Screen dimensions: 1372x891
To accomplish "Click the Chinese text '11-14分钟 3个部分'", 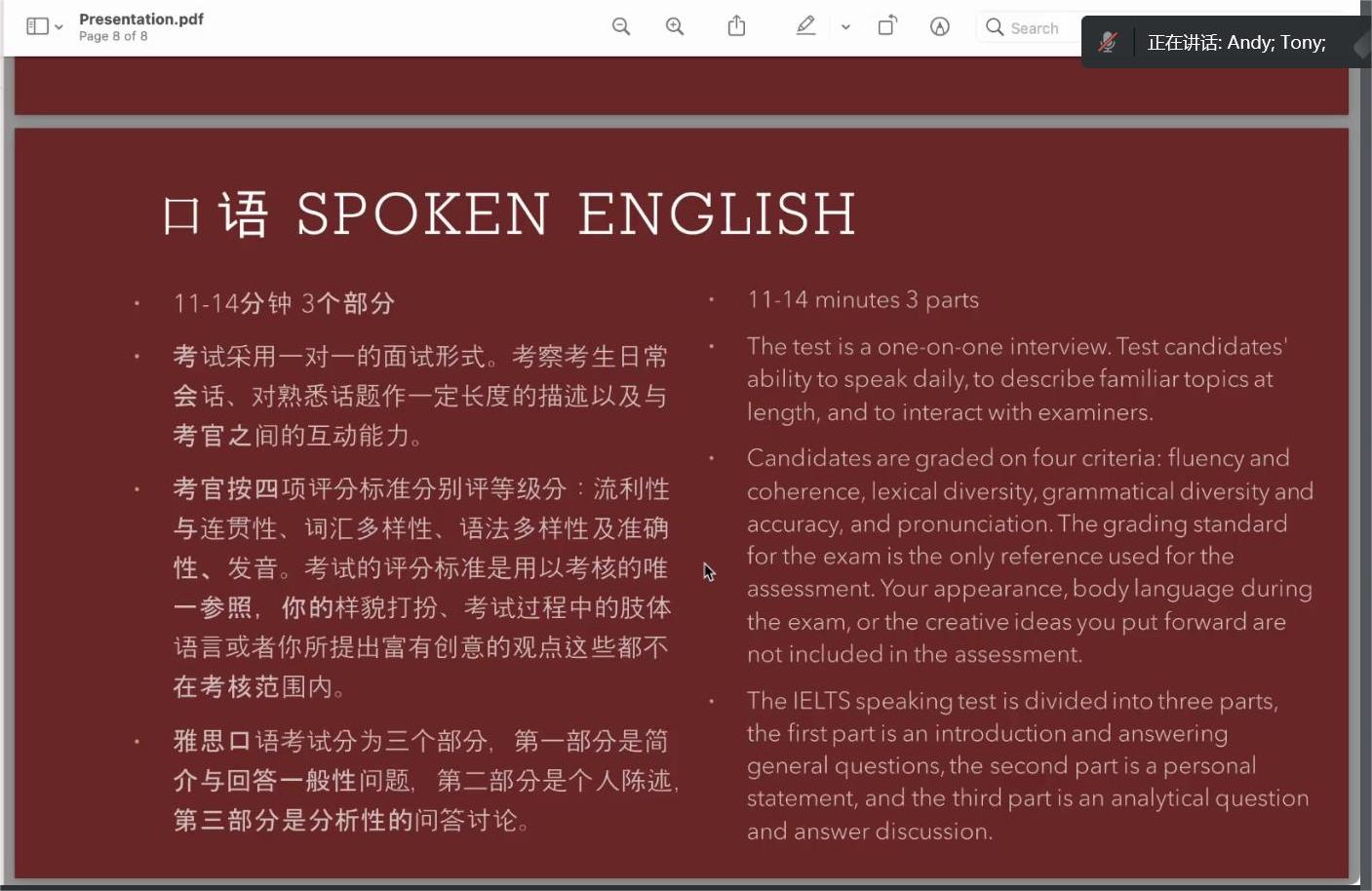I will click(x=284, y=303).
